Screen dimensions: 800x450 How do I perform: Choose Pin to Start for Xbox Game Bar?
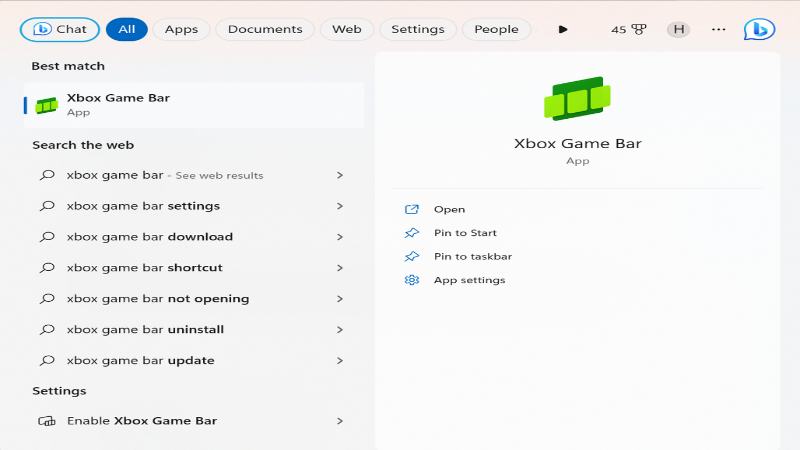465,233
